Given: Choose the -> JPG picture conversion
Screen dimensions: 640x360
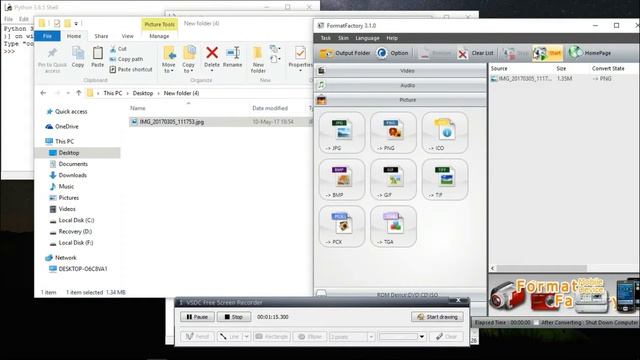Looking at the screenshot, I should pos(342,133).
